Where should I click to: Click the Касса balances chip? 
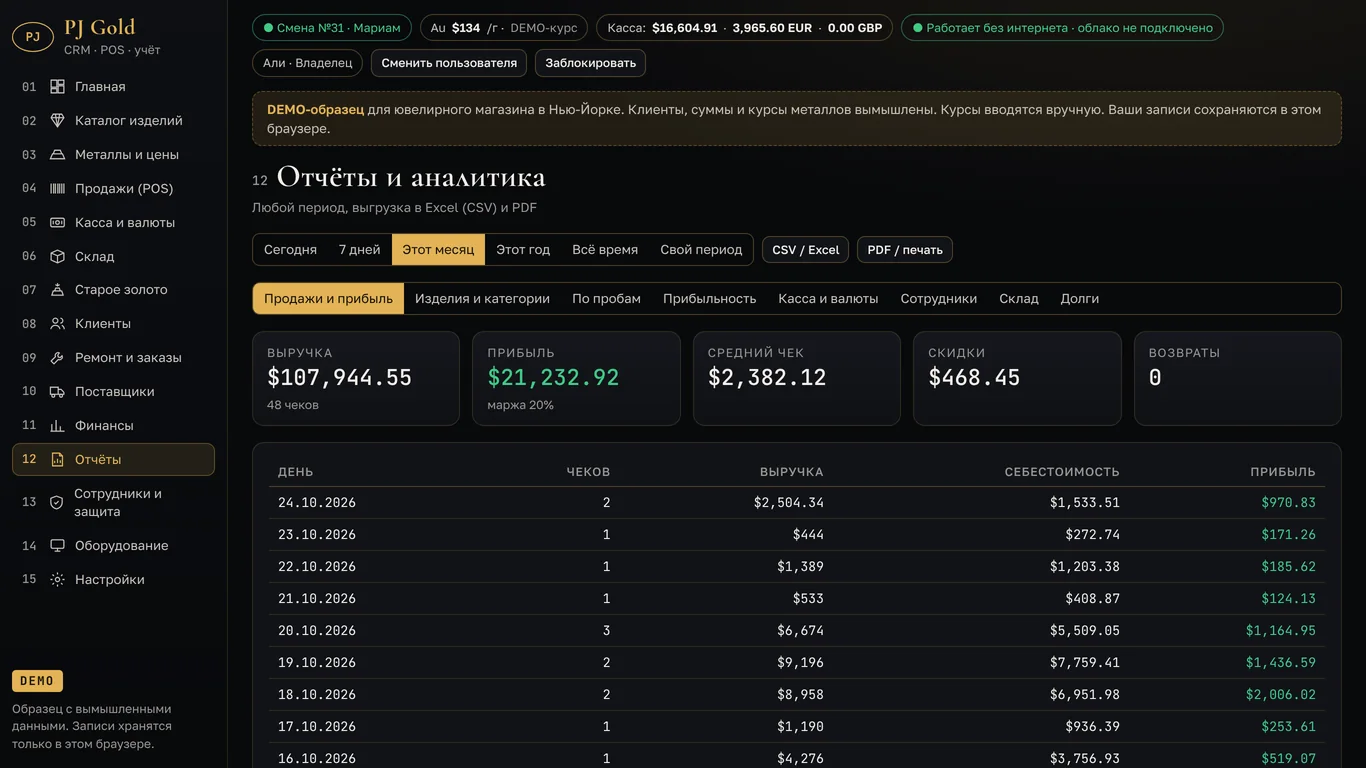coord(744,28)
